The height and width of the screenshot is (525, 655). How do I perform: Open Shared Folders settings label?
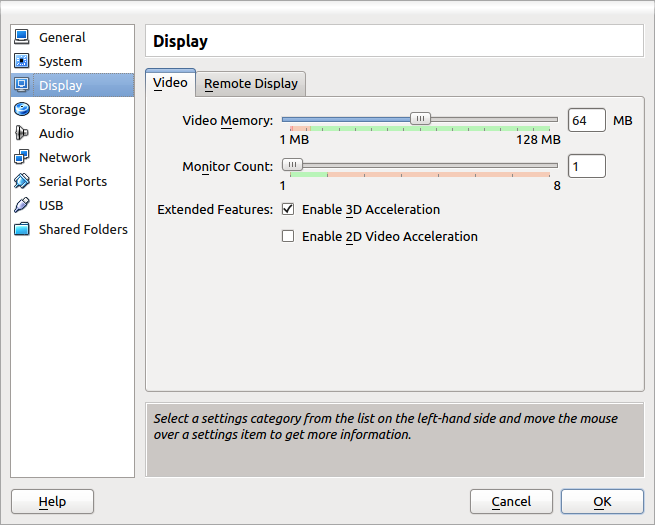[x=83, y=229]
